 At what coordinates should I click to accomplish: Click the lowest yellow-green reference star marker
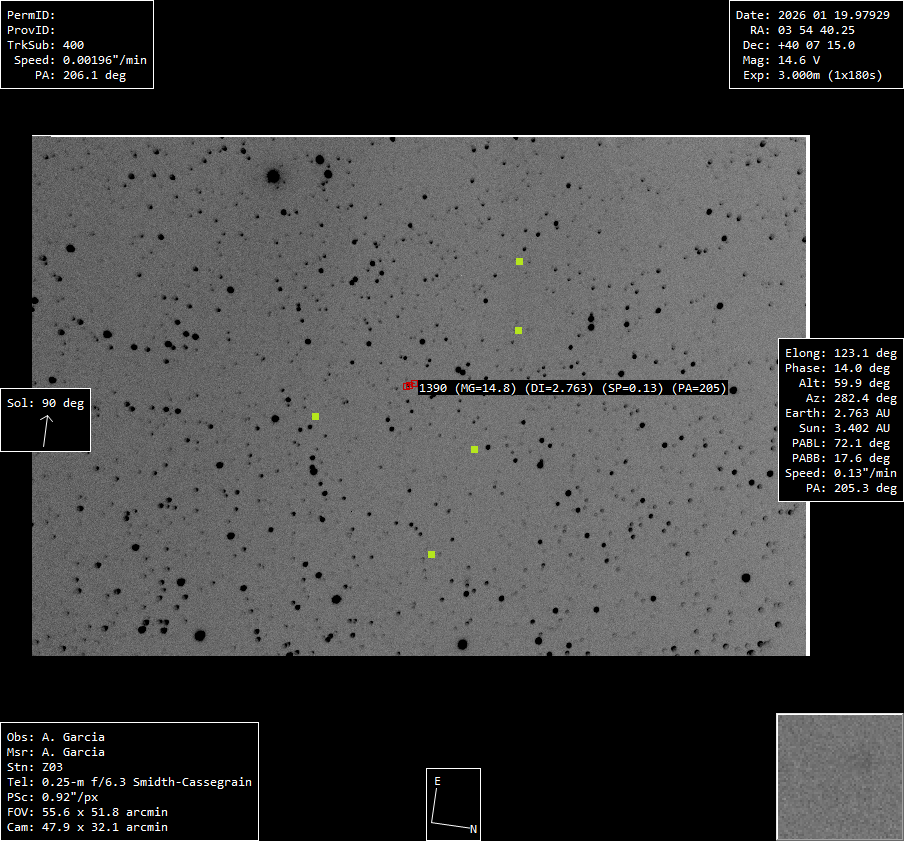pos(431,554)
